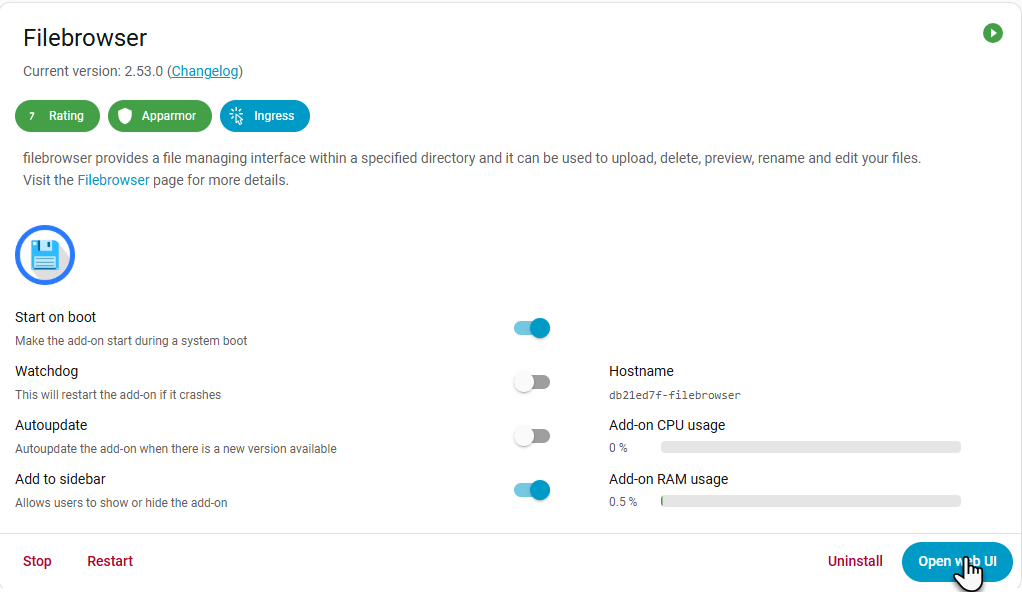The image size is (1022, 592).
Task: Disable Add to sidebar
Action: point(531,490)
